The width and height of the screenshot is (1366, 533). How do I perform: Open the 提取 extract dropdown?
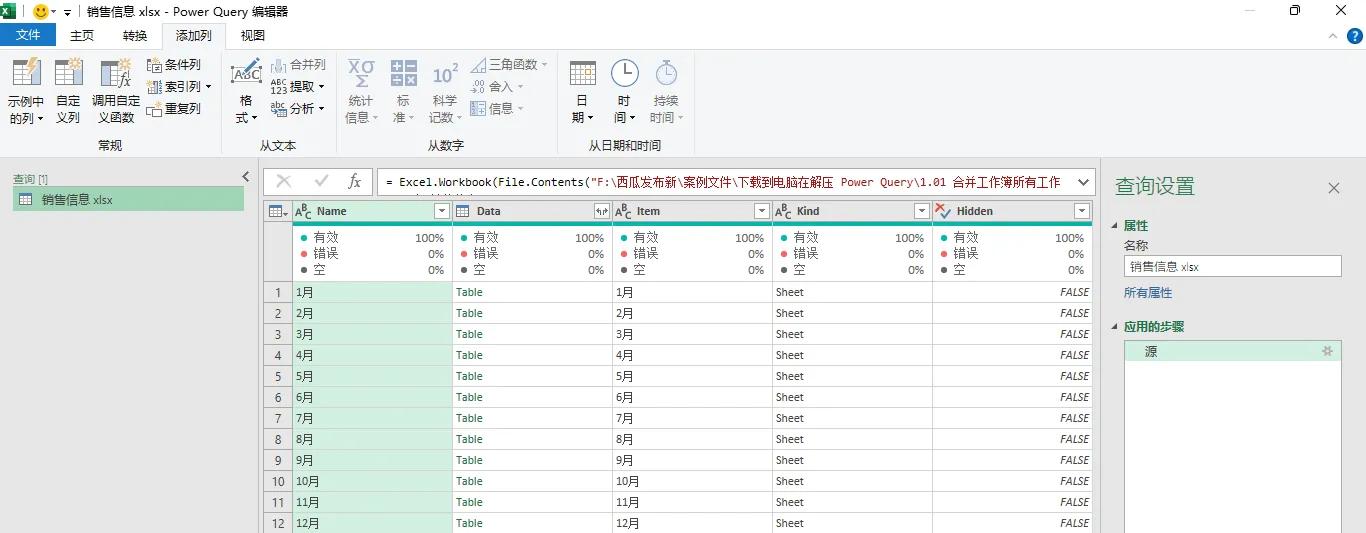pyautogui.click(x=298, y=87)
